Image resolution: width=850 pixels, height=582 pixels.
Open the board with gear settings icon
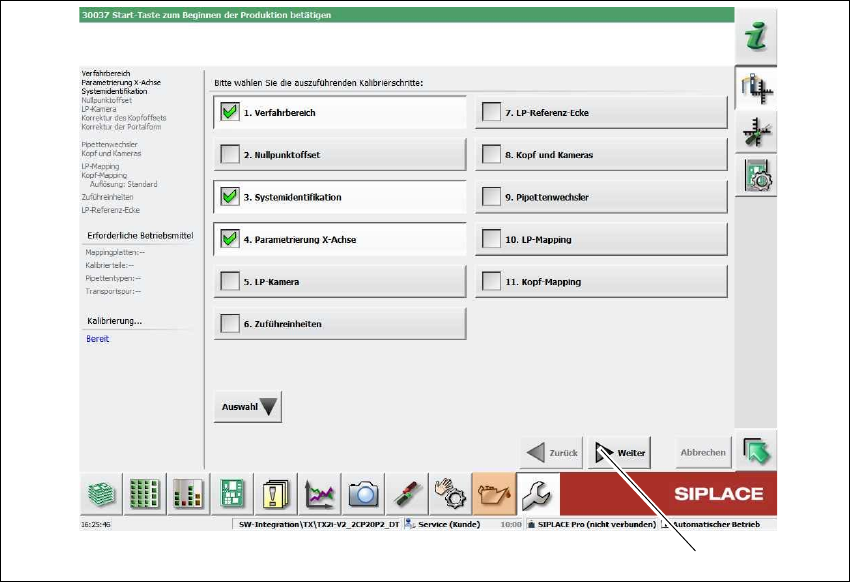coord(756,176)
